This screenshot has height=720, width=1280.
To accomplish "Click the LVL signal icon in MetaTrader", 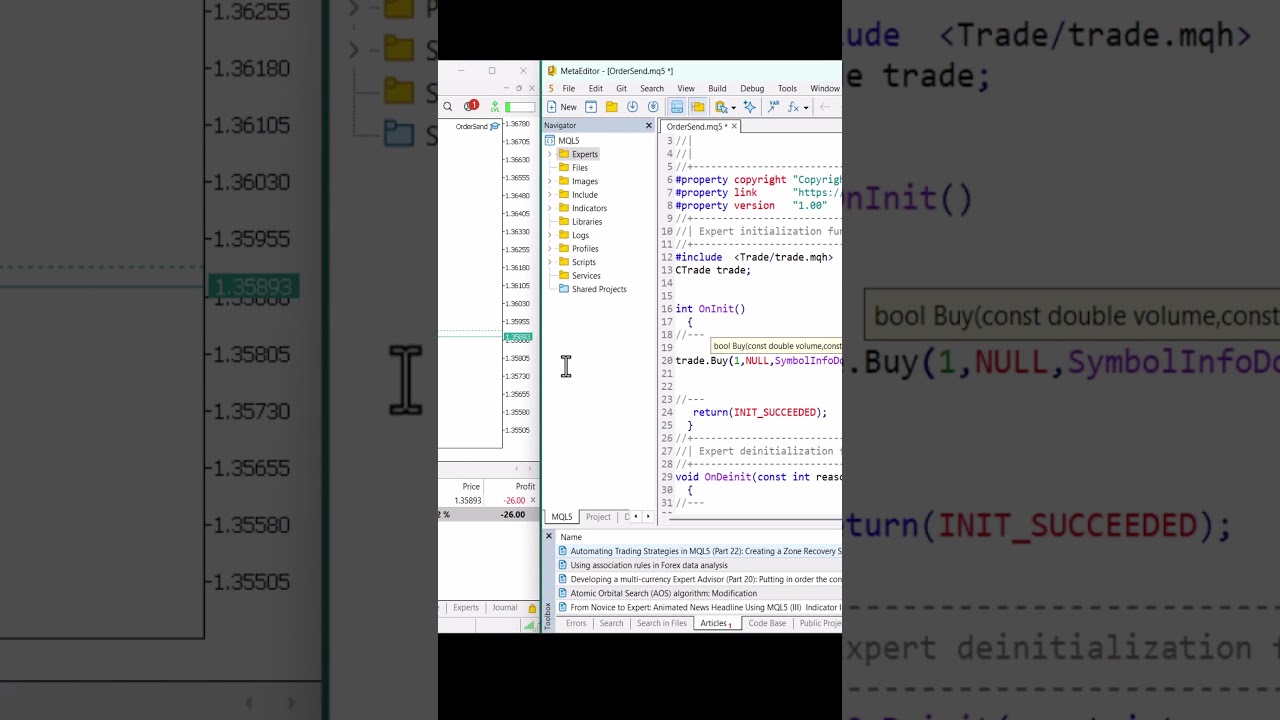I will pos(494,106).
